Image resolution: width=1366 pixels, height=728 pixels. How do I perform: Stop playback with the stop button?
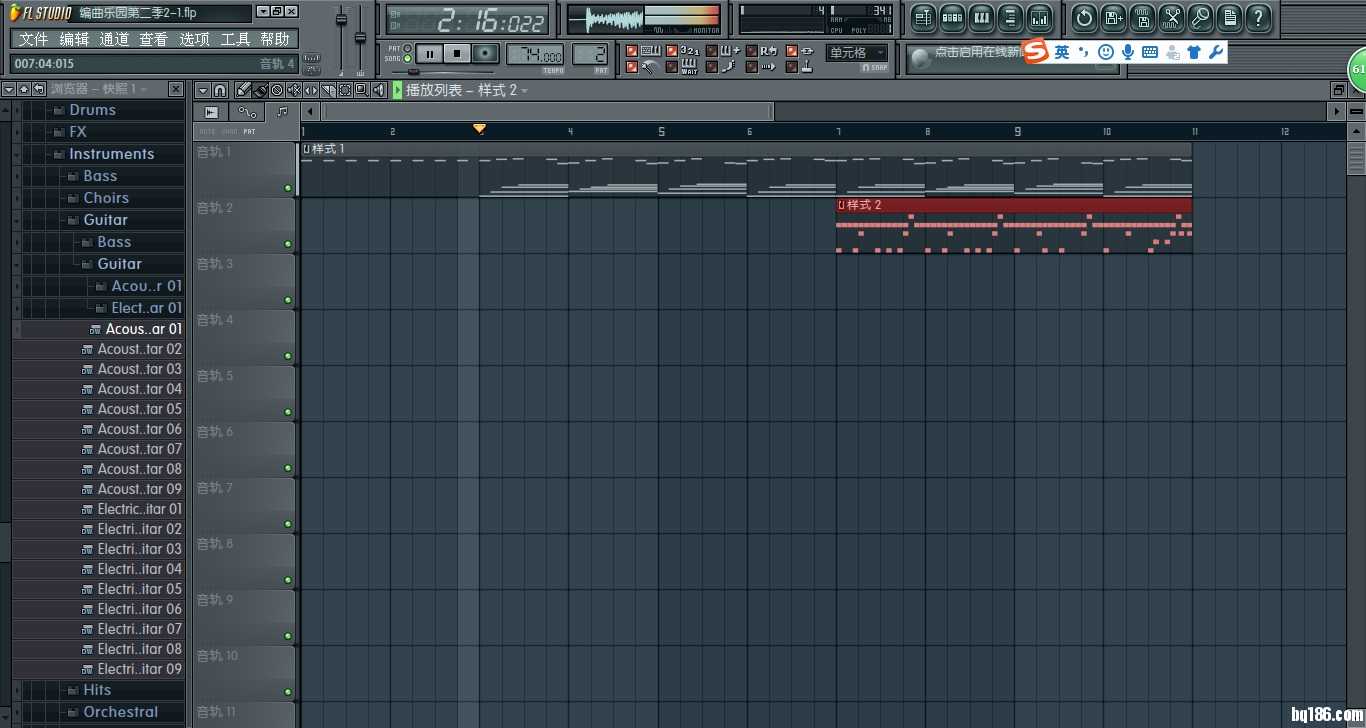click(457, 54)
